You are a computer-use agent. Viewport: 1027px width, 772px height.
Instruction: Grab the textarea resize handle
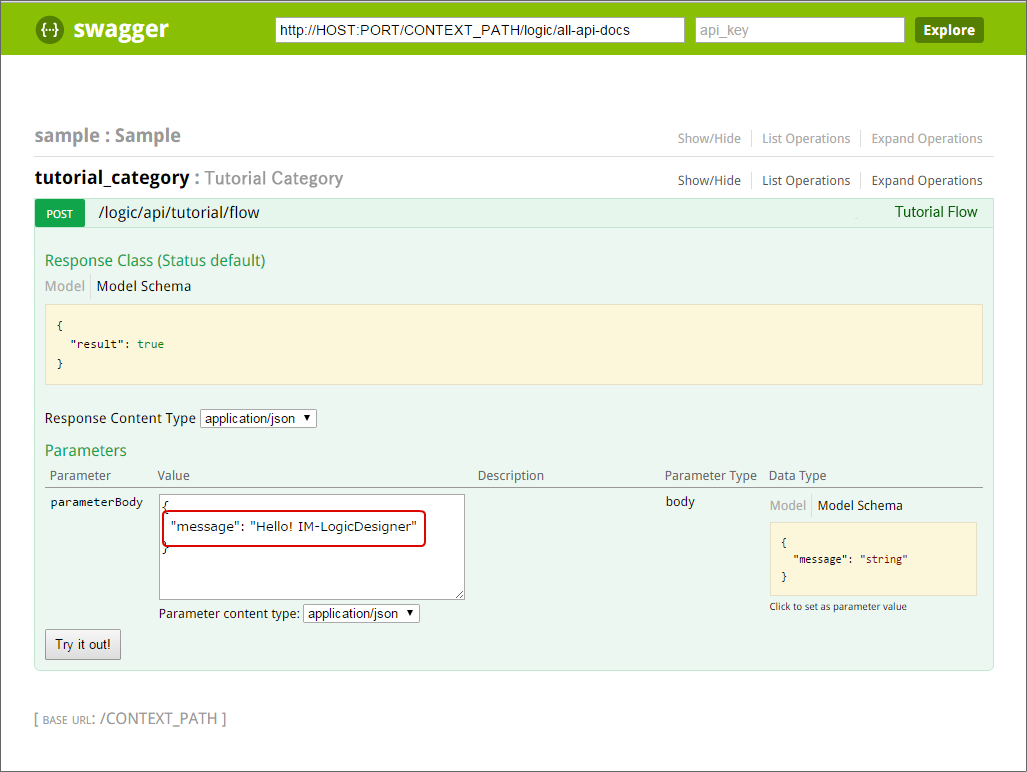click(460, 595)
